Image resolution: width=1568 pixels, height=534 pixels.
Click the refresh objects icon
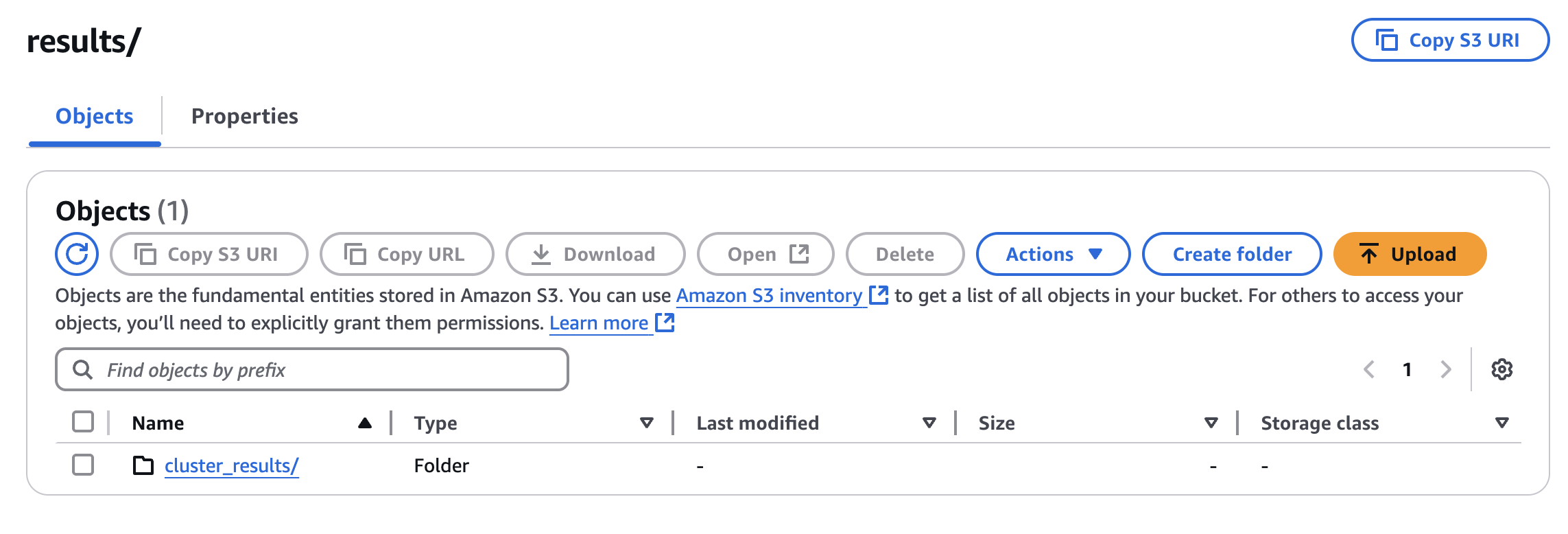(x=77, y=254)
